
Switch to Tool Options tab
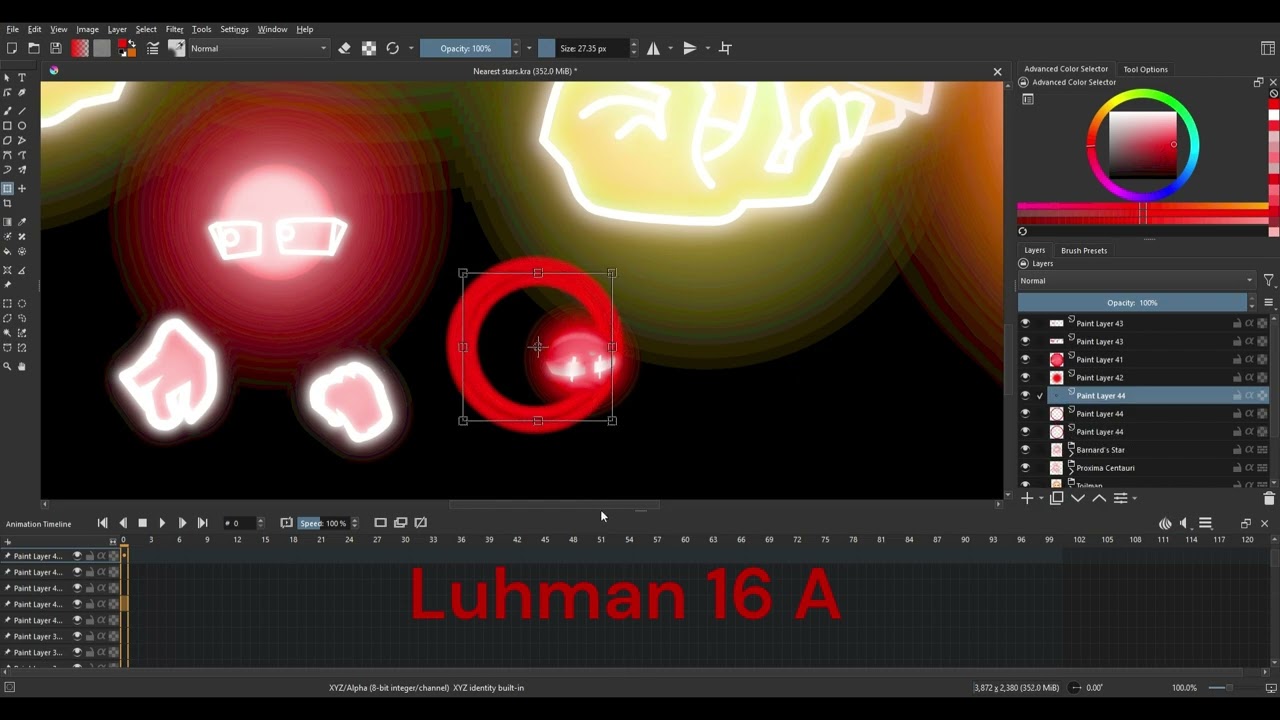tap(1145, 69)
